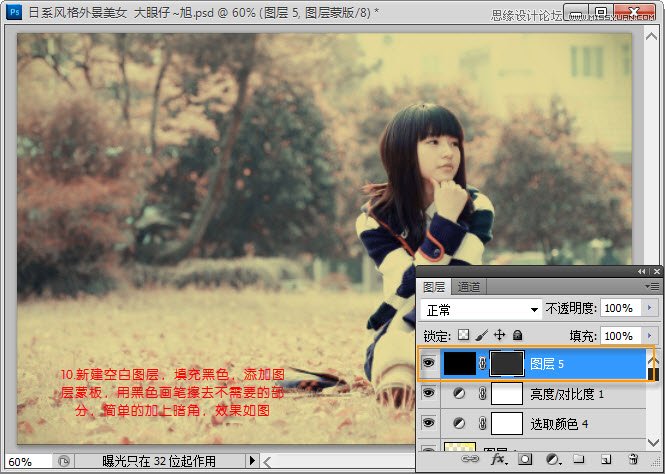Add a layer mask with the mask button
The height and width of the screenshot is (474, 665).
pyautogui.click(x=525, y=459)
